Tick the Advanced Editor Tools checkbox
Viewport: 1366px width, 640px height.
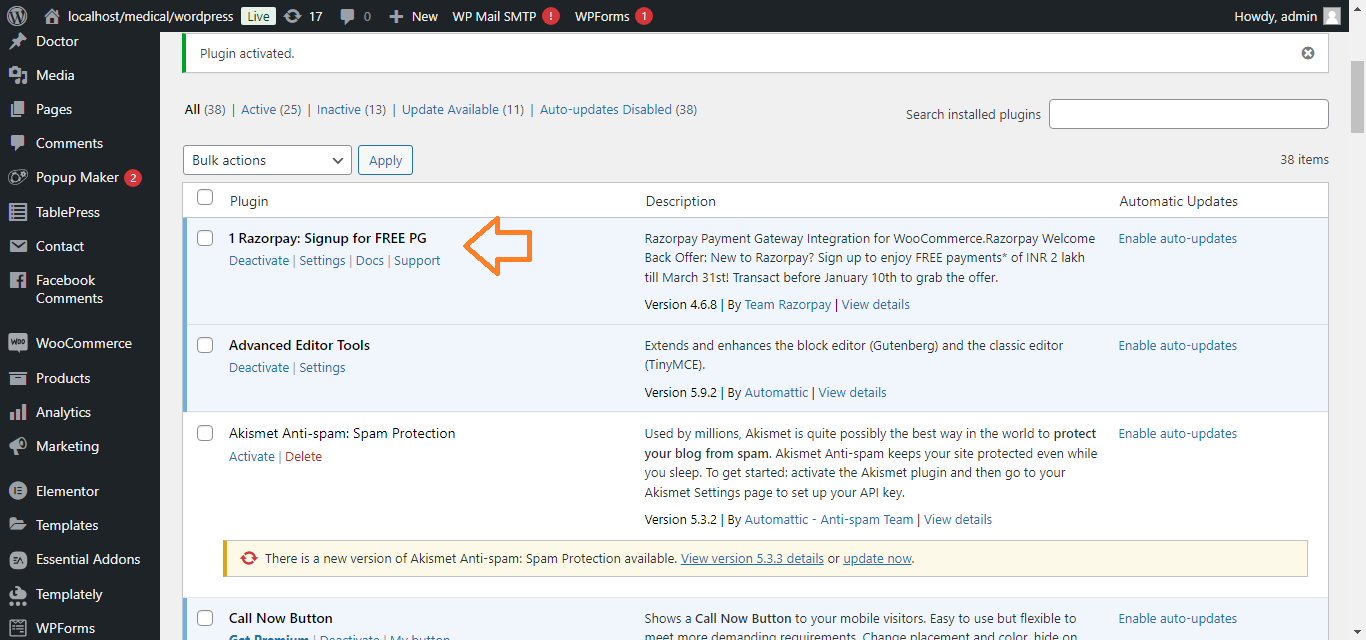click(205, 345)
